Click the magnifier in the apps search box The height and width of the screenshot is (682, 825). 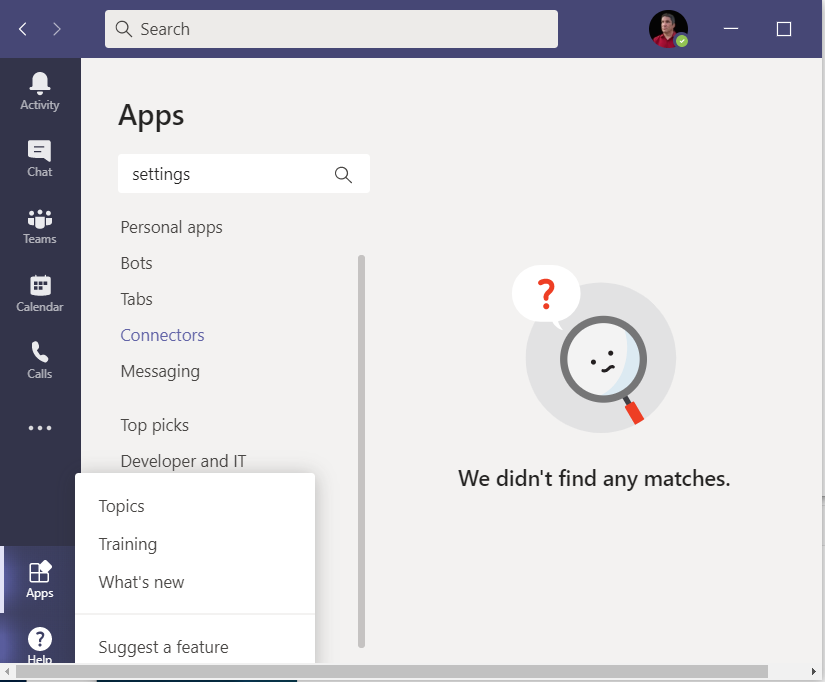343,174
